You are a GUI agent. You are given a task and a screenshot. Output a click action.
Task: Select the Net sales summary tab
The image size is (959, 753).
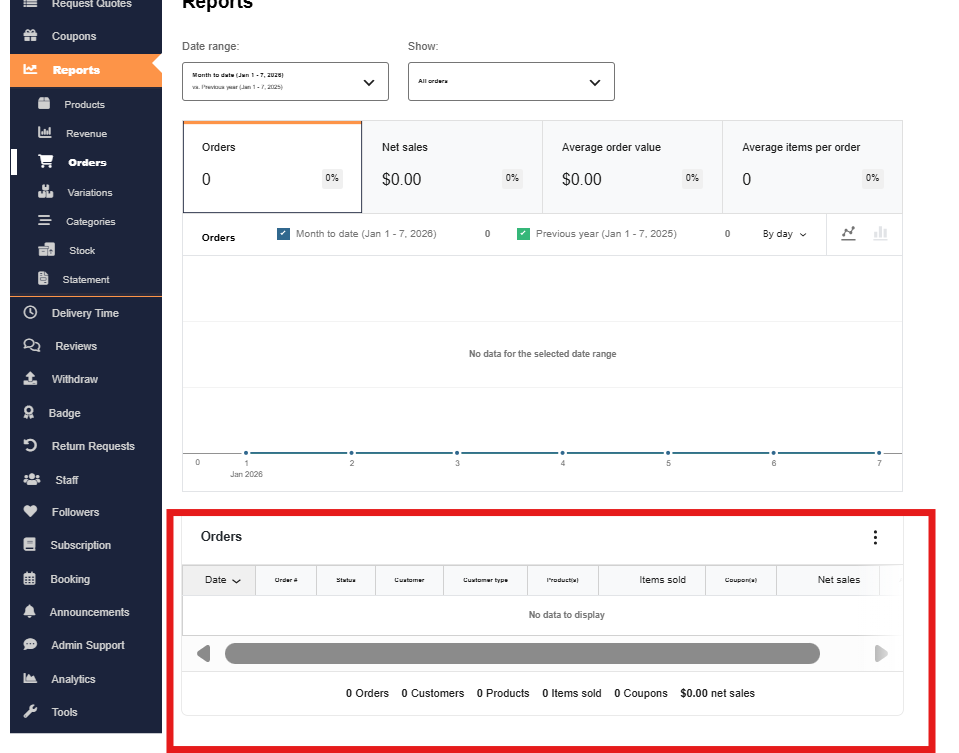451,166
